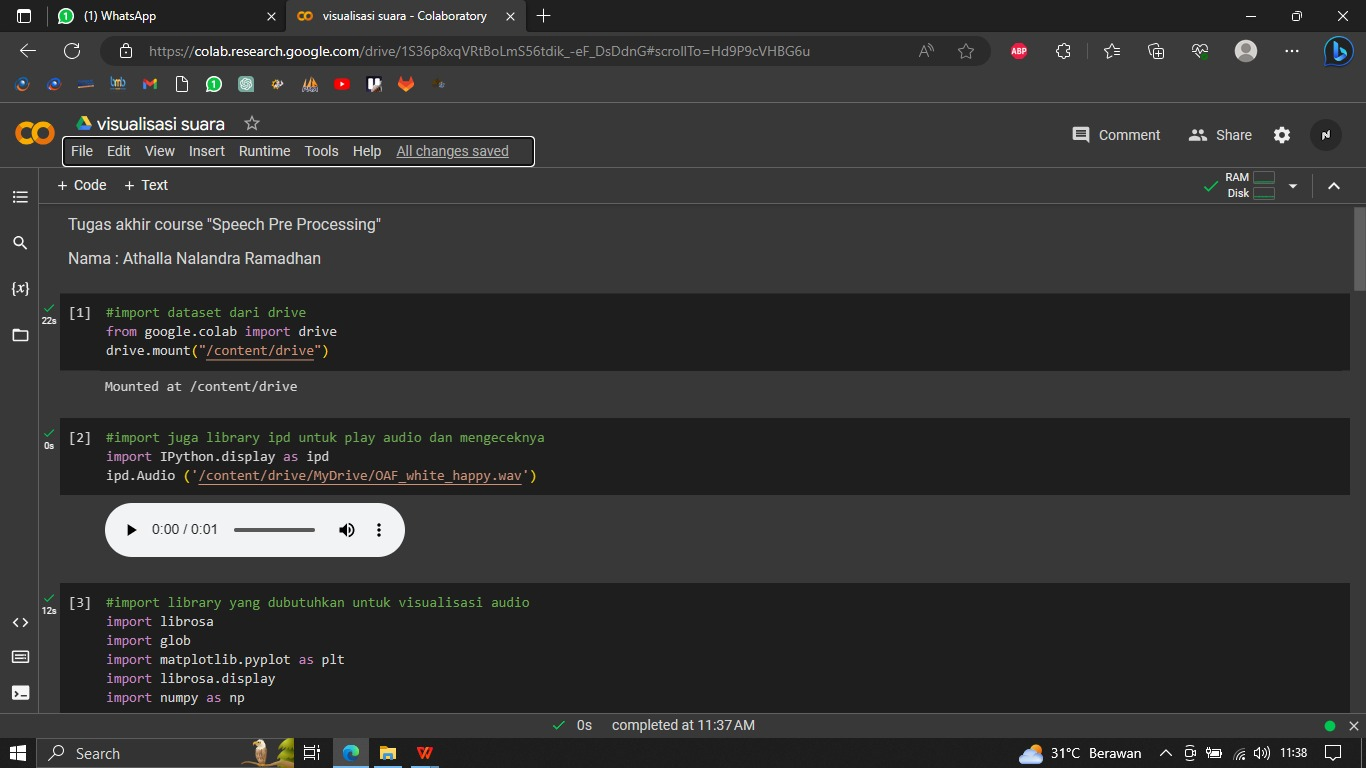Open the Edge profile icon
1366x768 pixels.
coord(1246,51)
